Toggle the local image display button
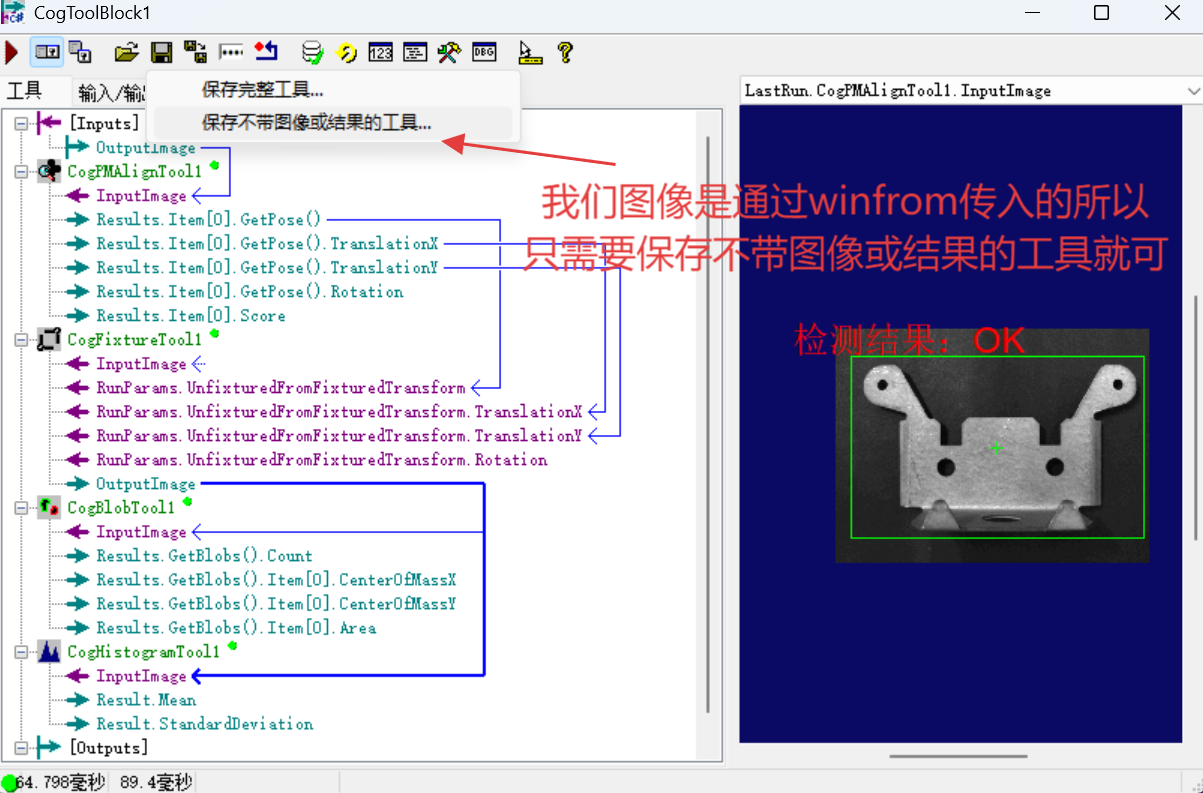Viewport: 1203px width, 793px height. [47, 52]
